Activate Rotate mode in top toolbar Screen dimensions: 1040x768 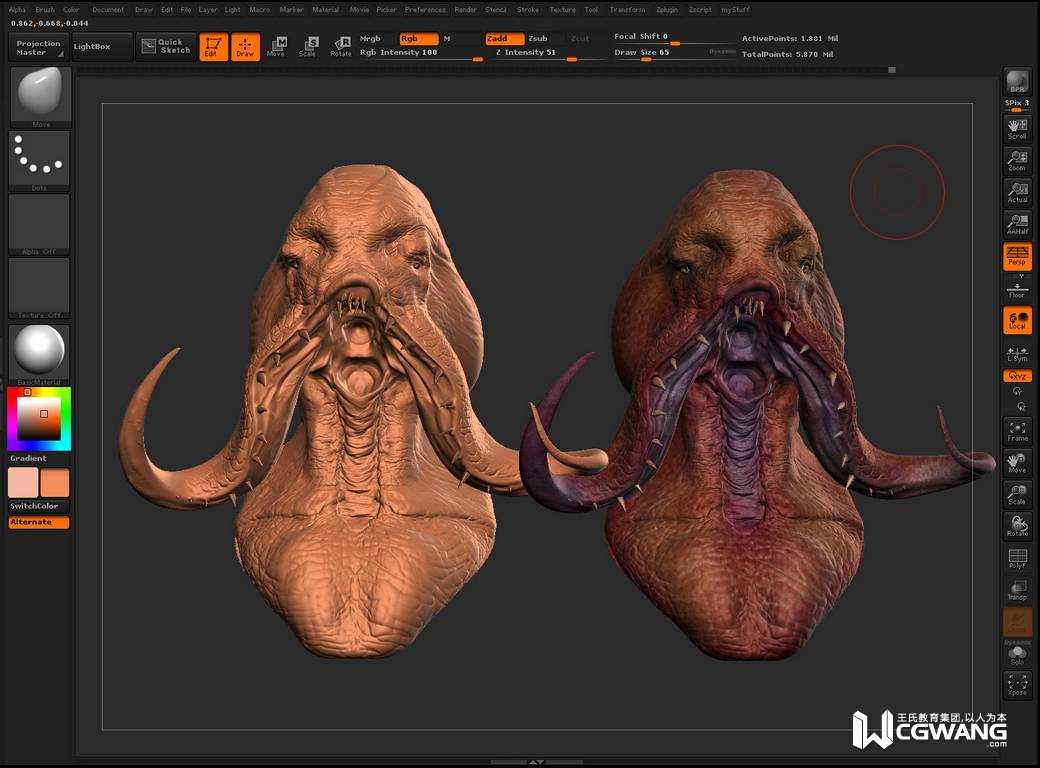[341, 46]
